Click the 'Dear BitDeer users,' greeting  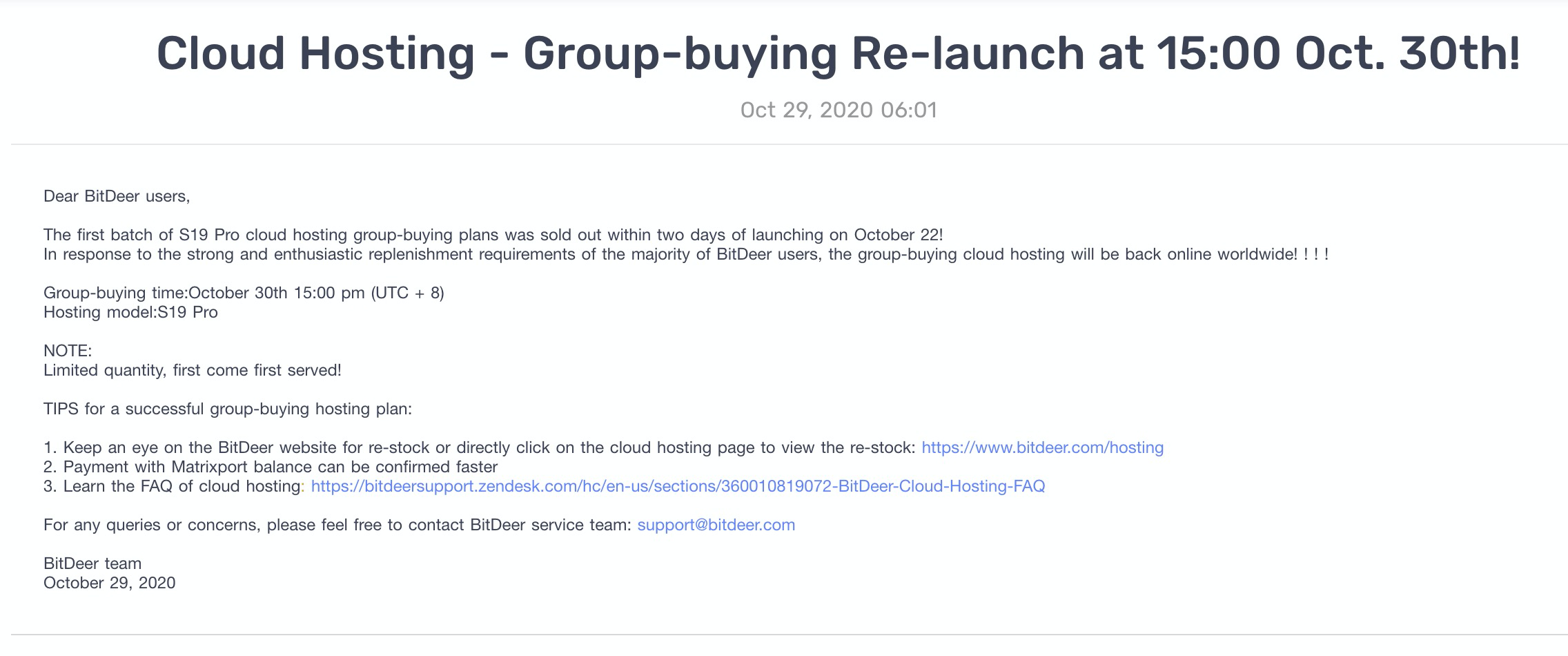[116, 196]
